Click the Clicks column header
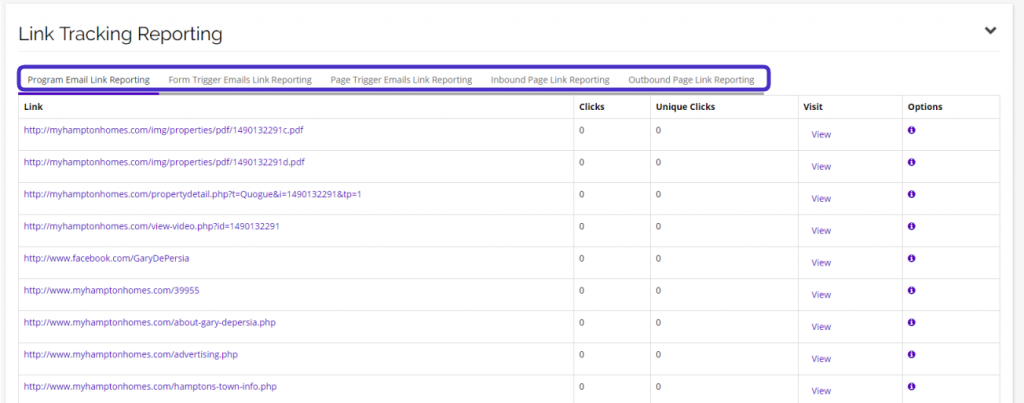 point(592,107)
